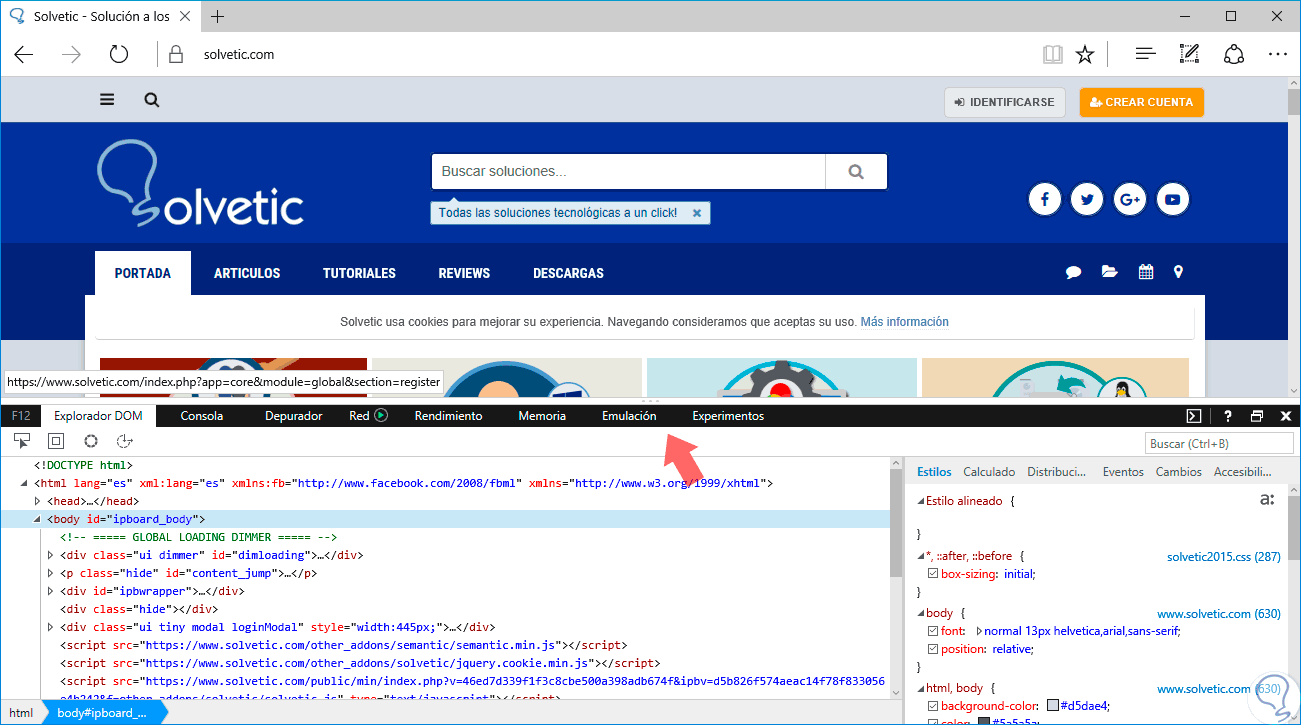Open the Edge more actions ellipsis menu
Image resolution: width=1301 pixels, height=725 pixels.
[1278, 55]
